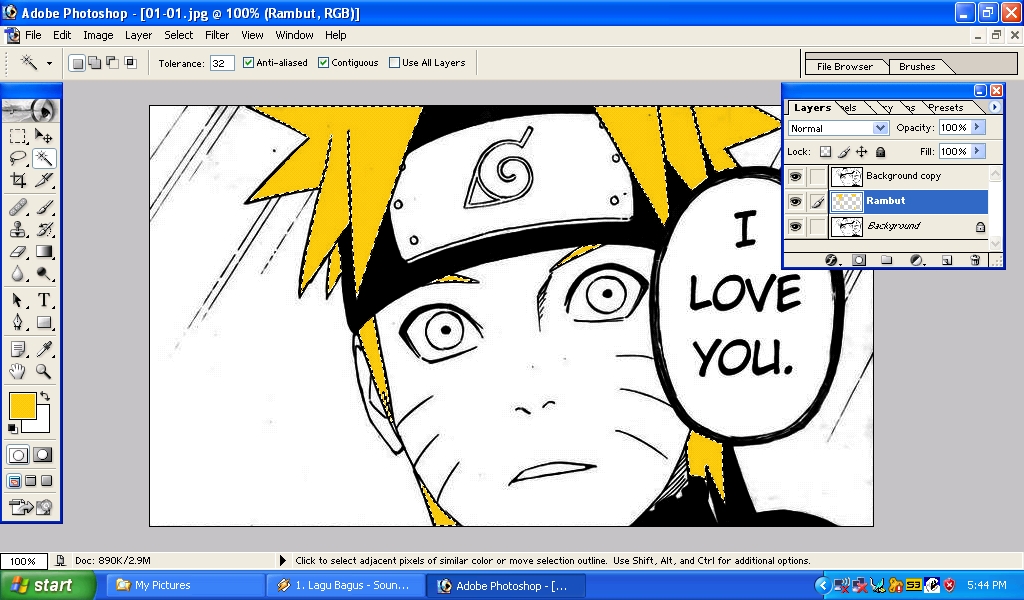The width and height of the screenshot is (1024, 600).
Task: Switch to Quick Mask mode
Action: coord(42,454)
